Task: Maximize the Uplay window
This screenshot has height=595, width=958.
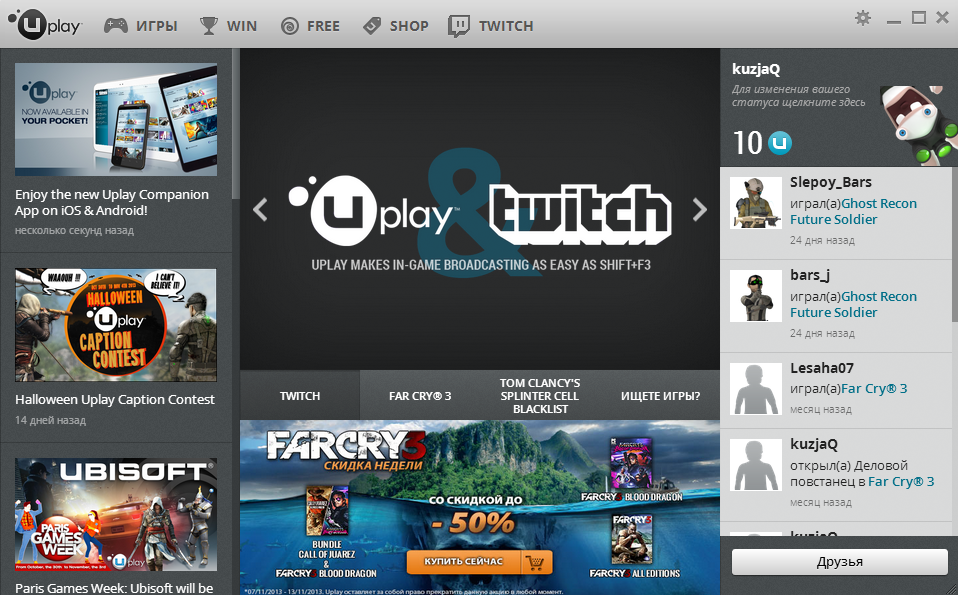Action: click(x=919, y=18)
